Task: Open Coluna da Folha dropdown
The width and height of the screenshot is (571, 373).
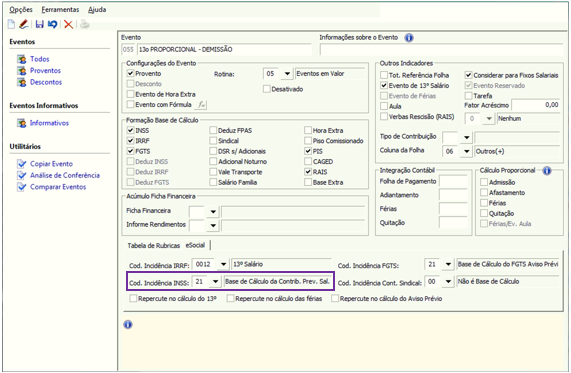Action: pyautogui.click(x=466, y=152)
